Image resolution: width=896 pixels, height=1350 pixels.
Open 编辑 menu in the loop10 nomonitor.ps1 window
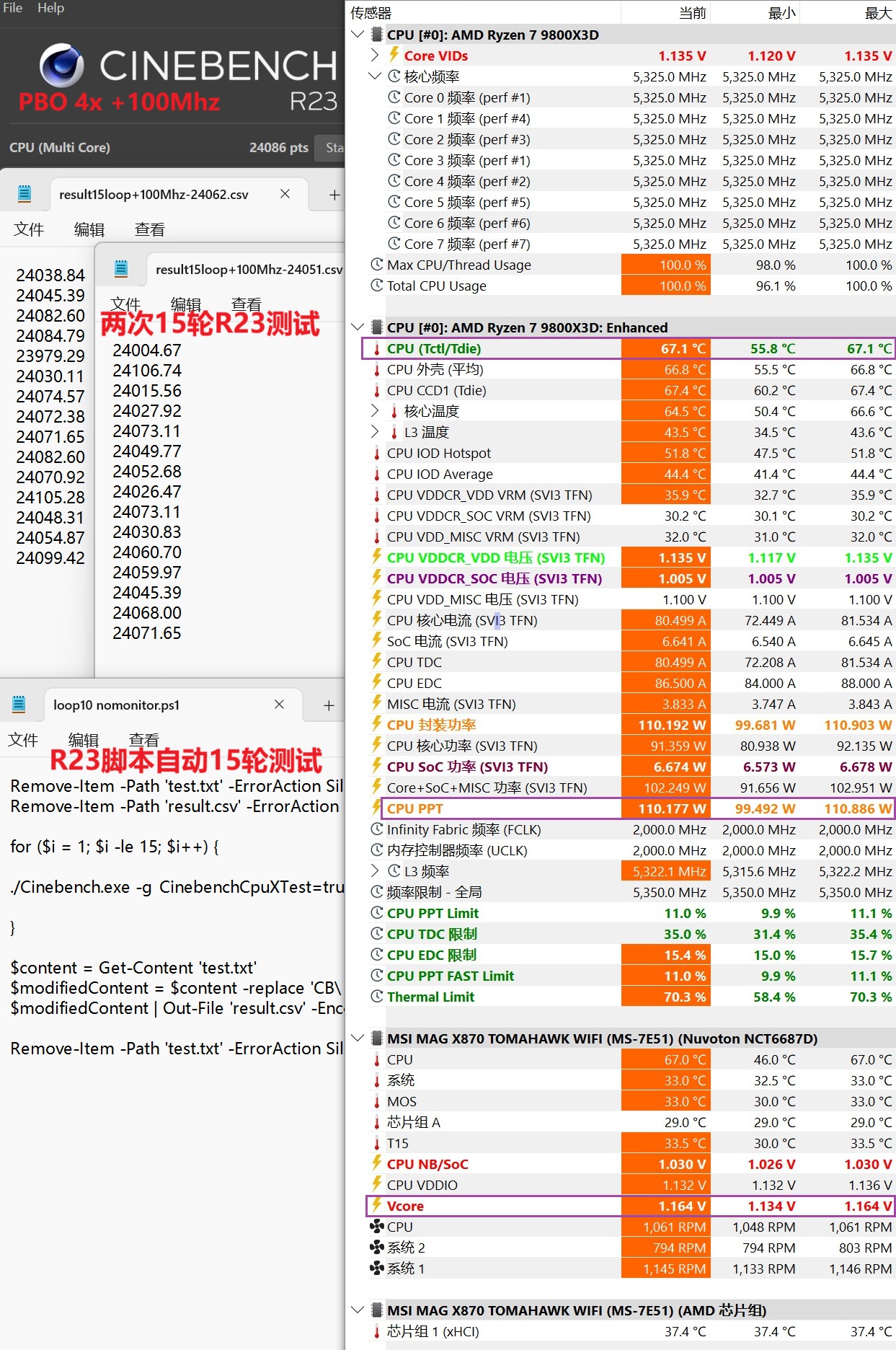(83, 740)
